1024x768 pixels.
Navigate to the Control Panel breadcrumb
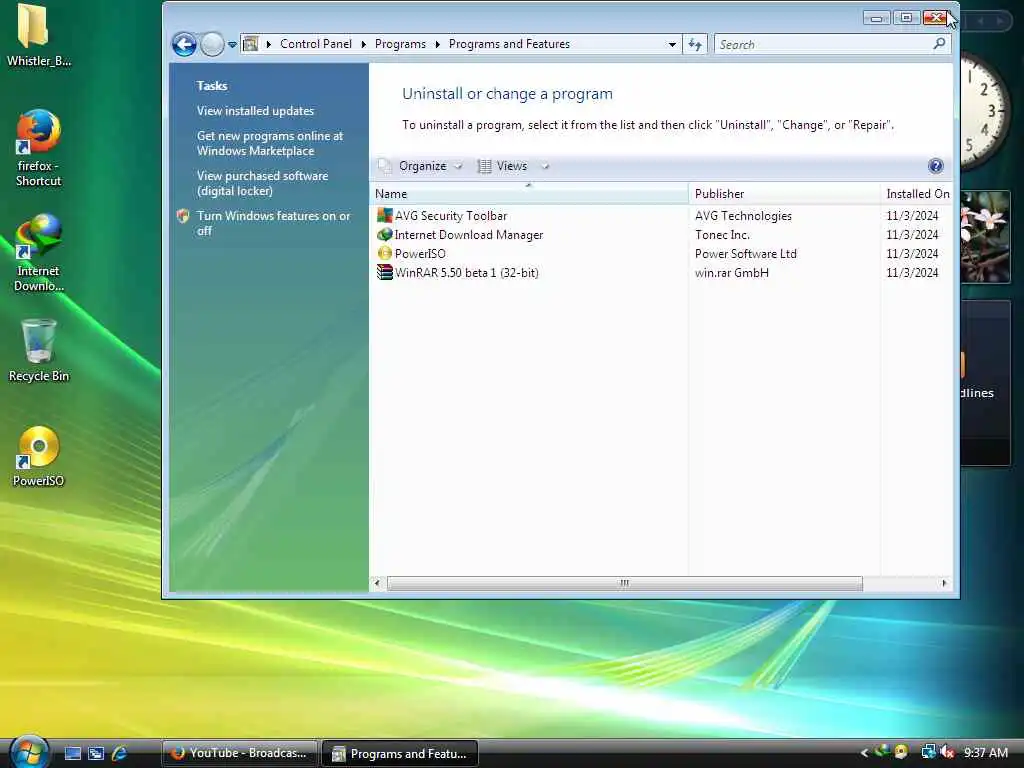point(315,44)
